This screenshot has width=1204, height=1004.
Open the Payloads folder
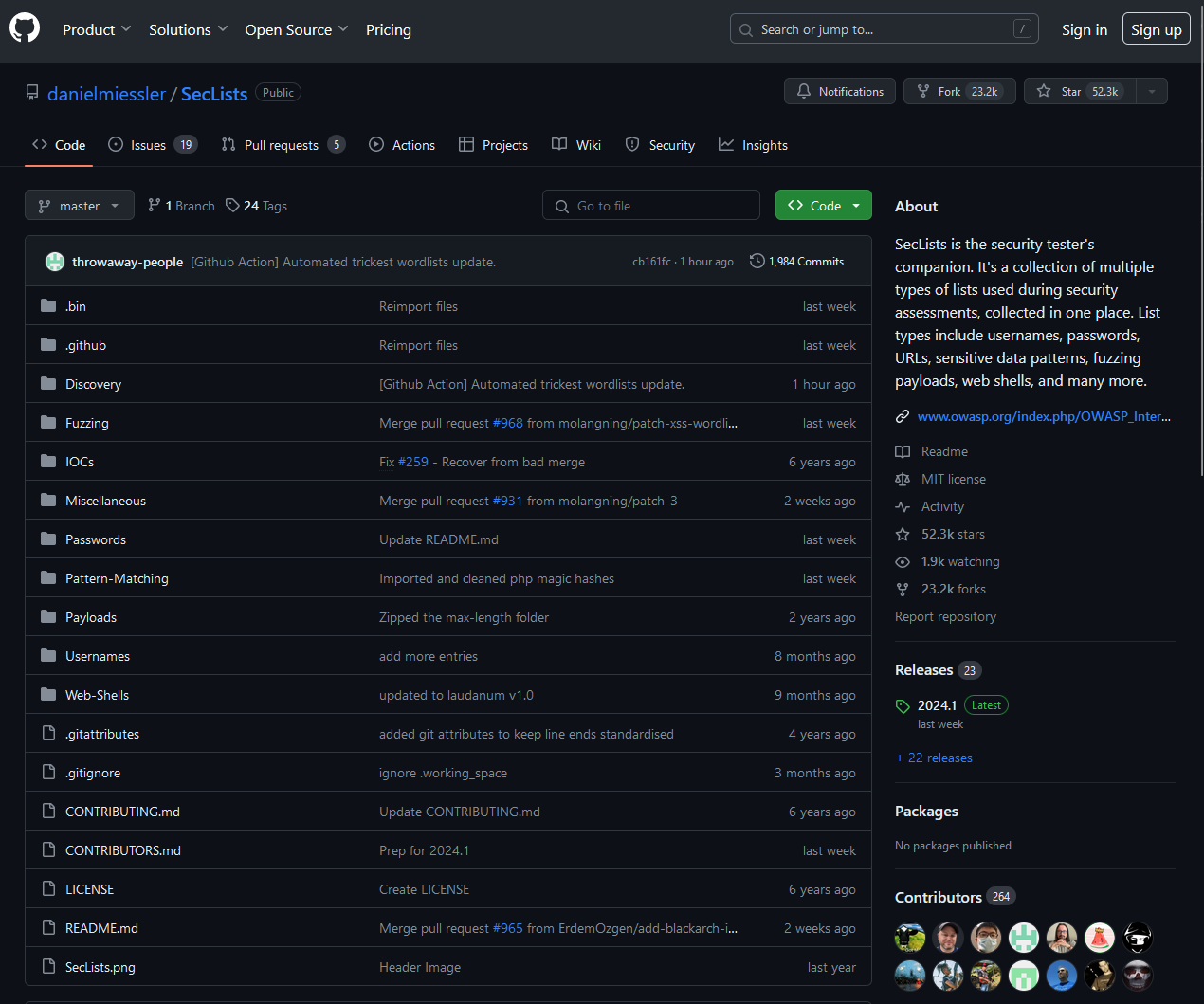pos(91,617)
